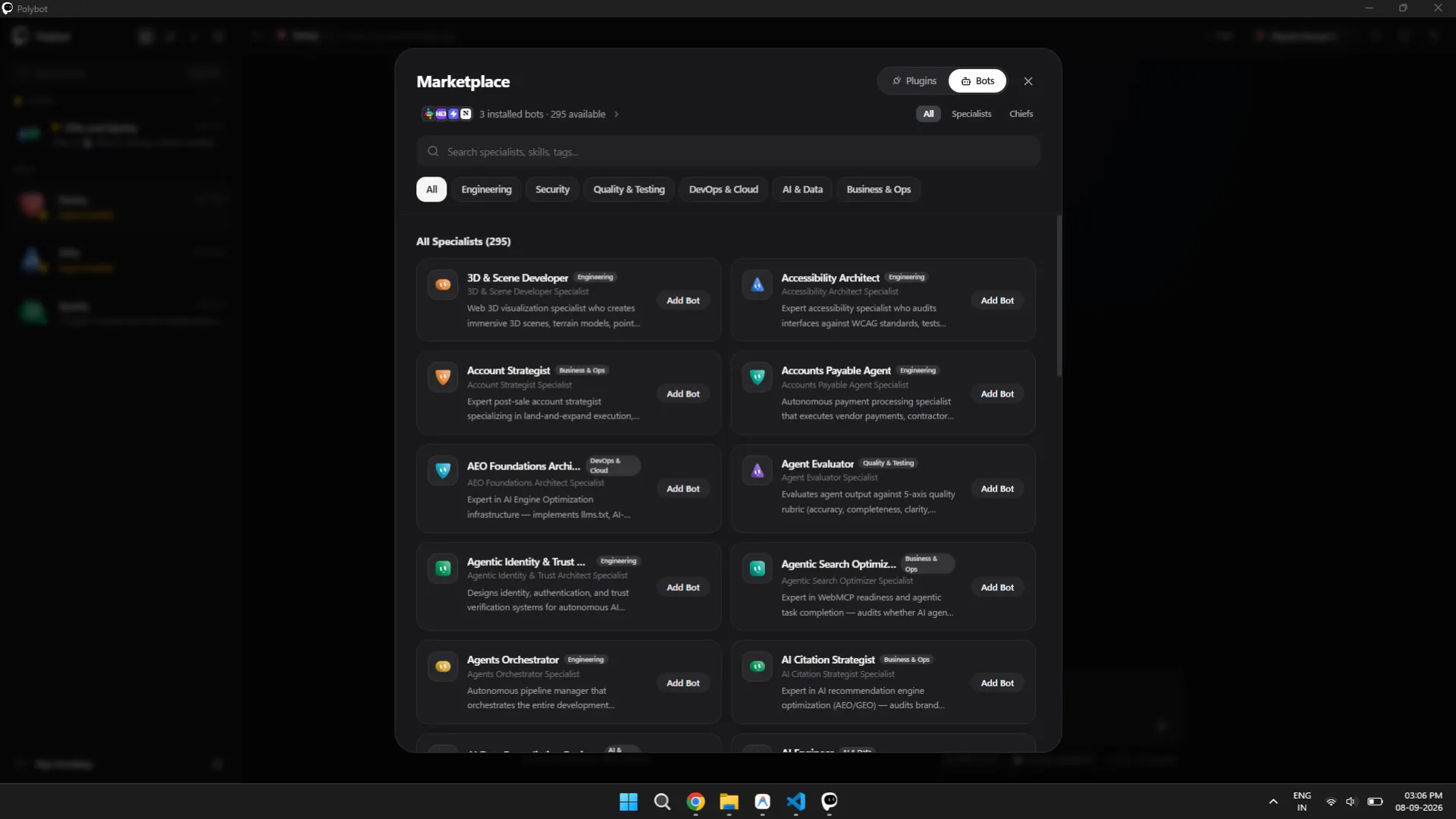Add the 3D & Scene Developer bot
The width and height of the screenshot is (1456, 819).
[x=683, y=301]
